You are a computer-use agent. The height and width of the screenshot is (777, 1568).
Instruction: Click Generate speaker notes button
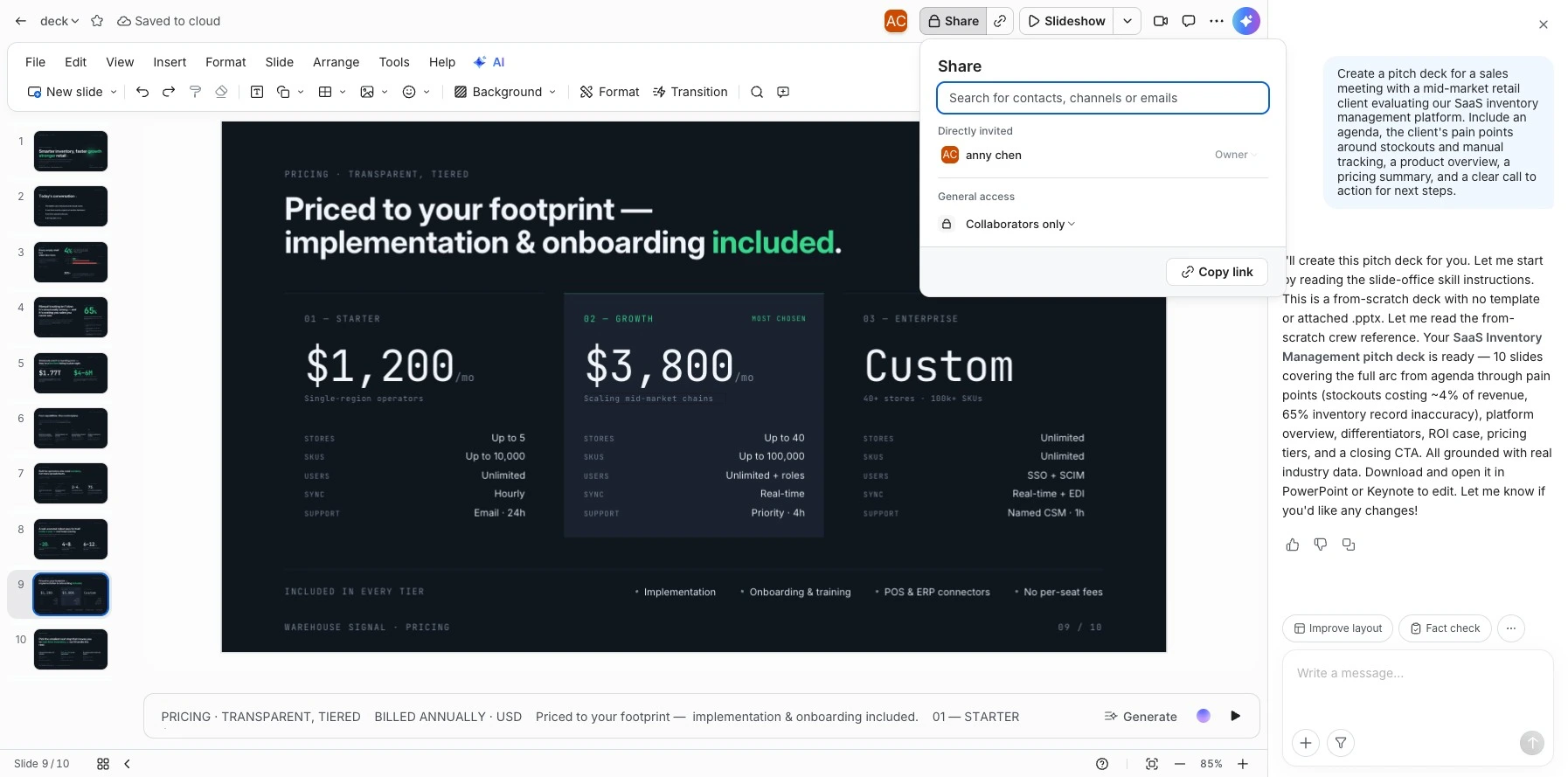(1141, 717)
